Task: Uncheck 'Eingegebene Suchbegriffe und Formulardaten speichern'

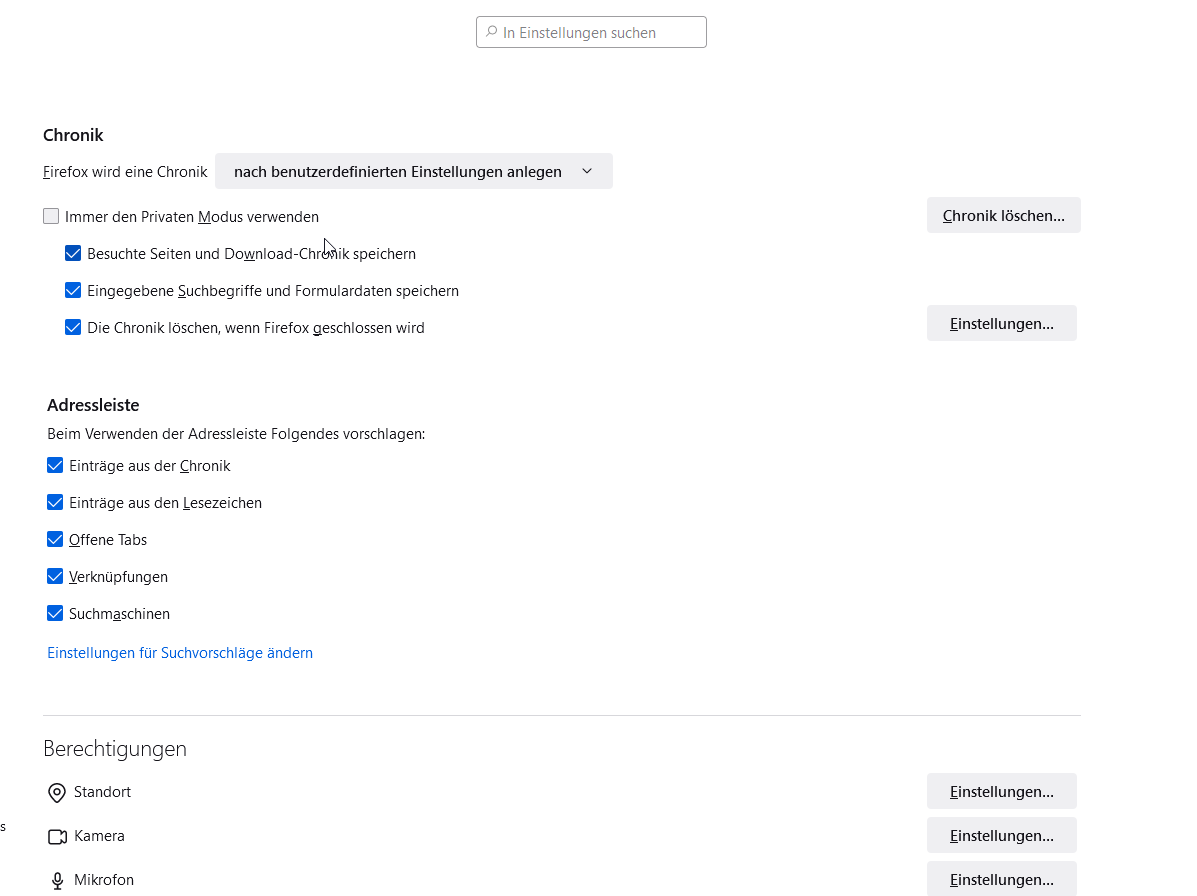Action: click(x=73, y=291)
